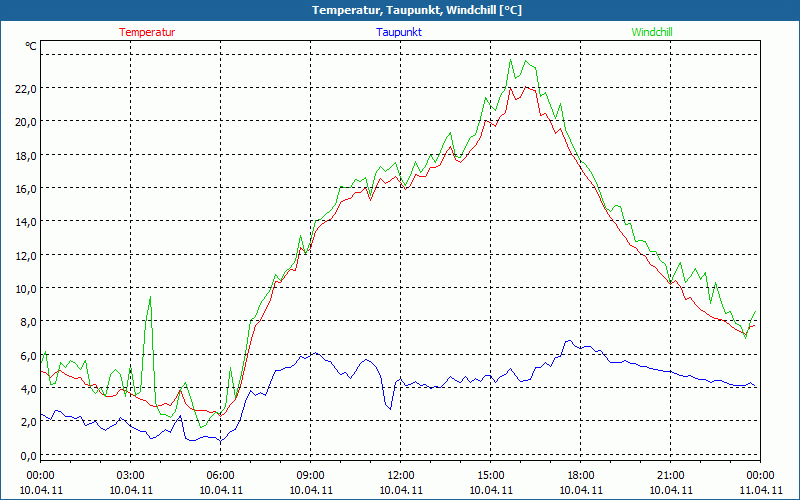Screen dimensions: 800x500
Task: Click the '4,0' y-axis value
Action: (28, 388)
